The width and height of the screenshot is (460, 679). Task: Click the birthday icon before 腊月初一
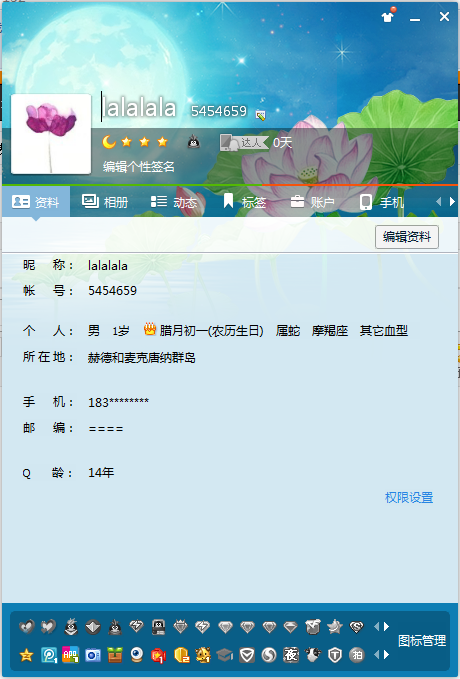tap(150, 329)
